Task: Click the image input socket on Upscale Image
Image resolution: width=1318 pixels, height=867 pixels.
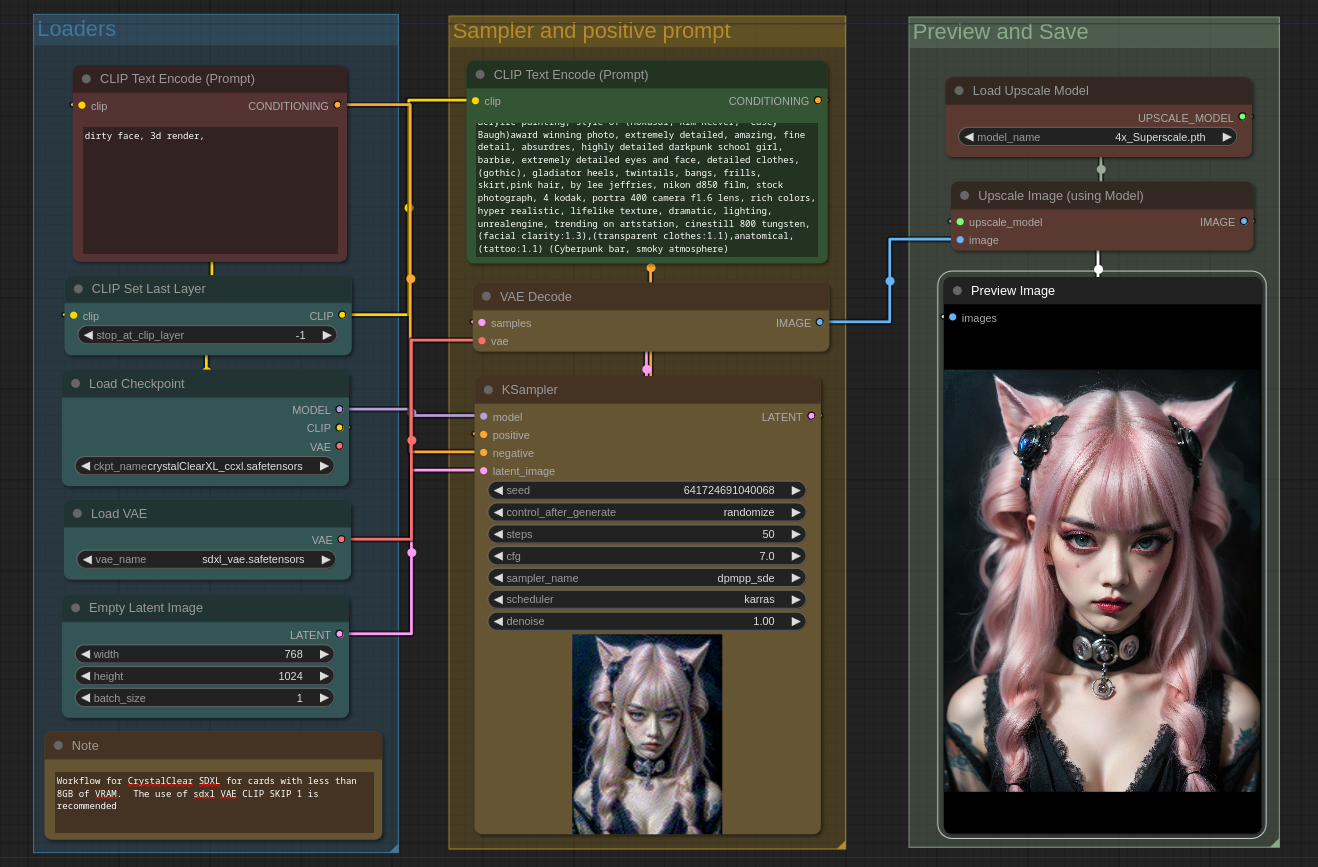Action: (960, 240)
